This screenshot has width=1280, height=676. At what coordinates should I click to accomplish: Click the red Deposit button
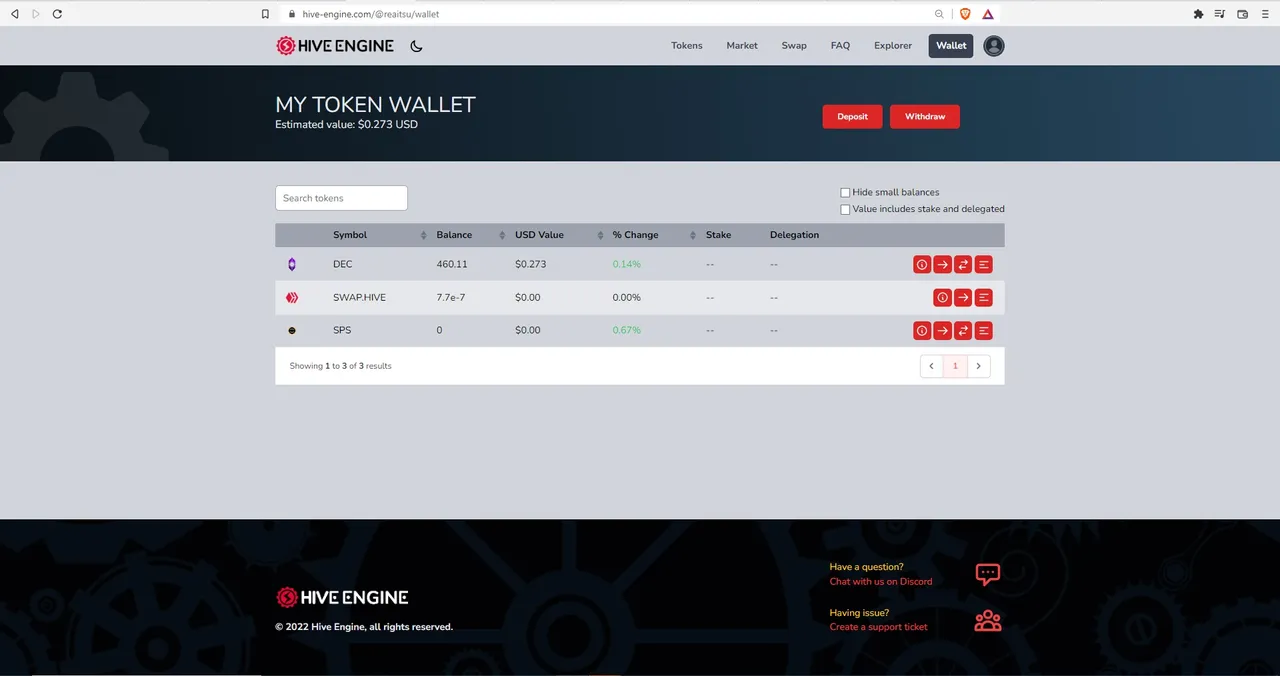tap(853, 117)
